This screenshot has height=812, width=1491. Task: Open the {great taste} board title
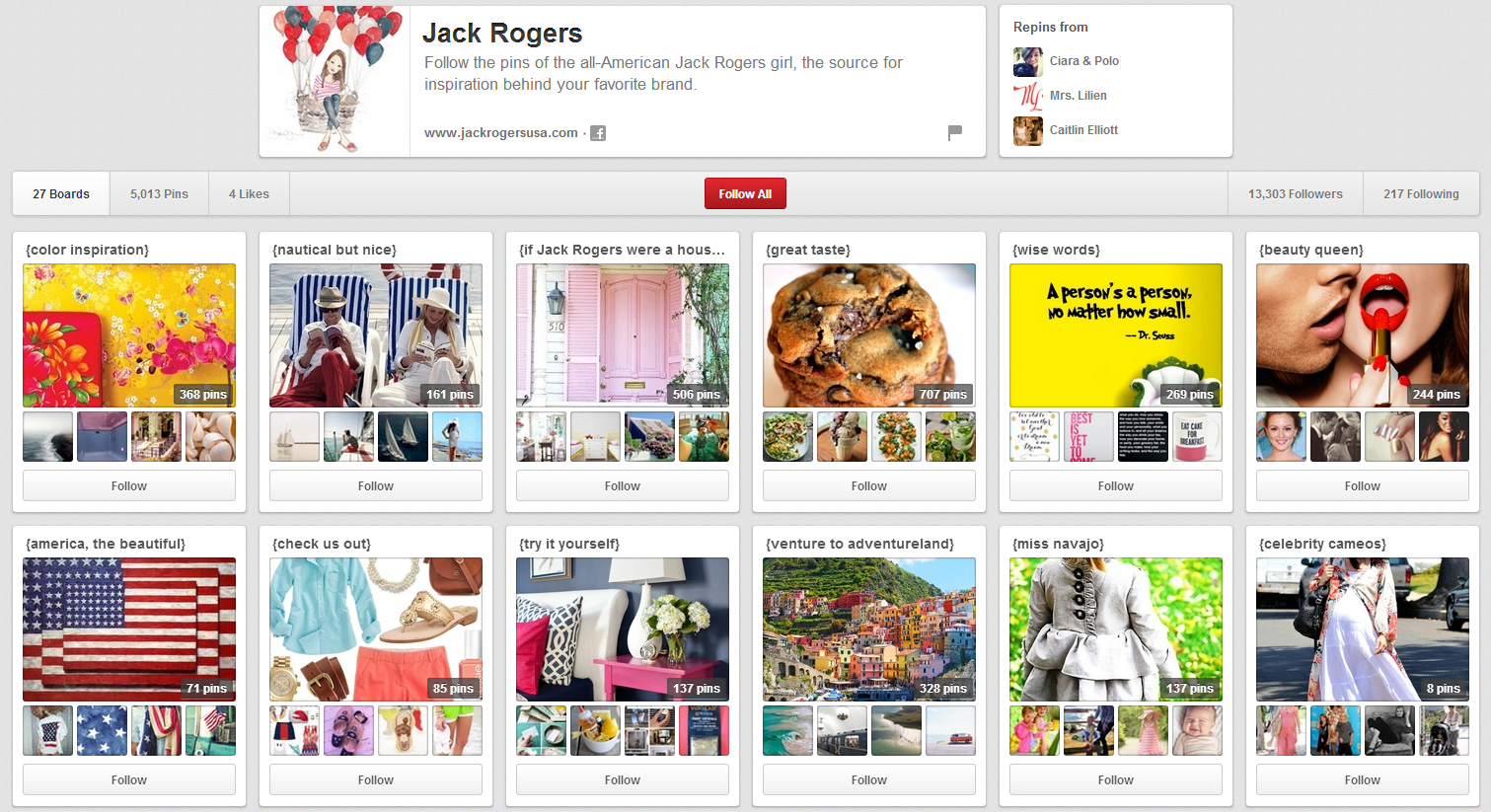(x=808, y=250)
